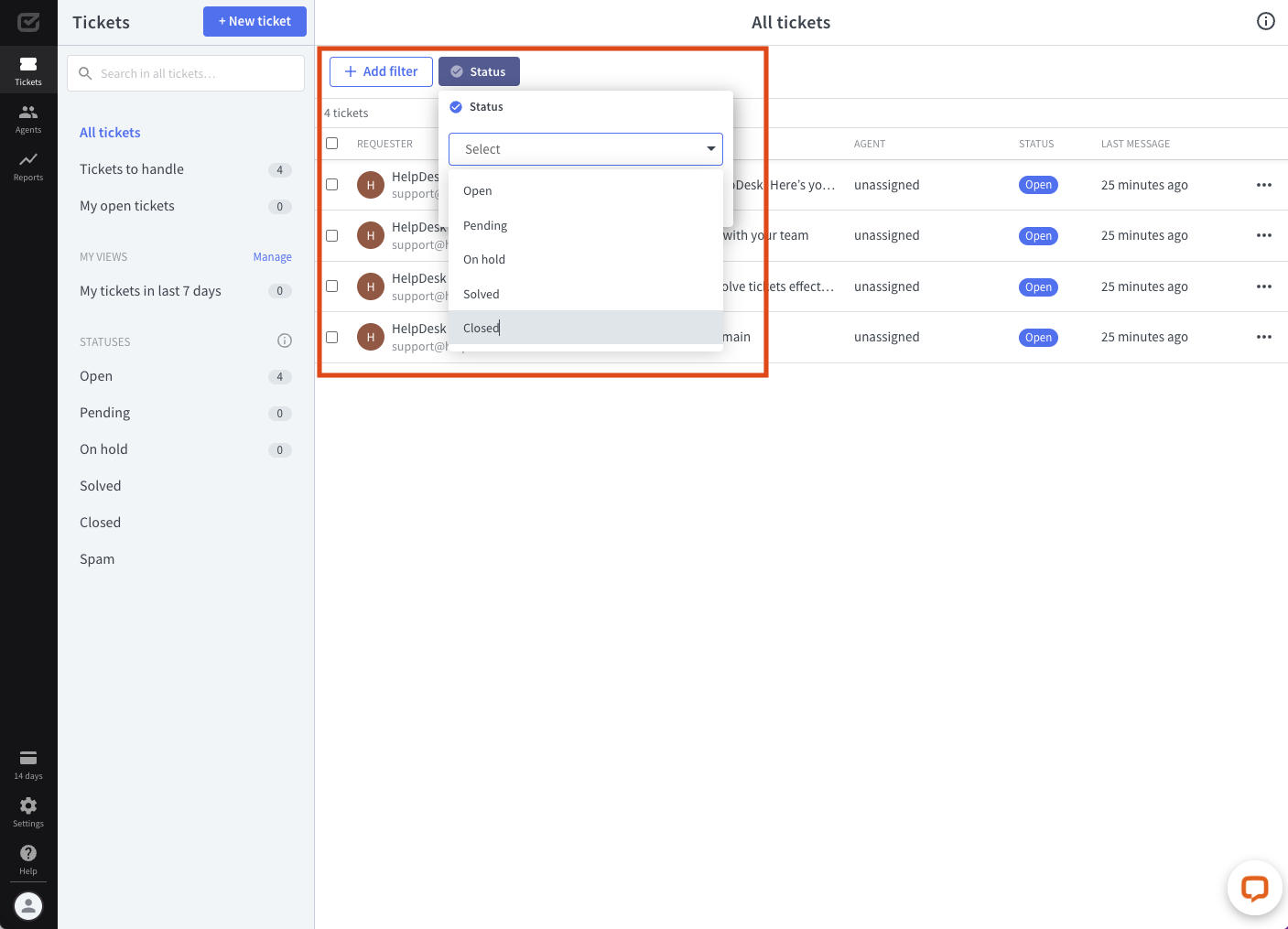The width and height of the screenshot is (1288, 929).
Task: Open the Reports section
Action: tap(28, 166)
